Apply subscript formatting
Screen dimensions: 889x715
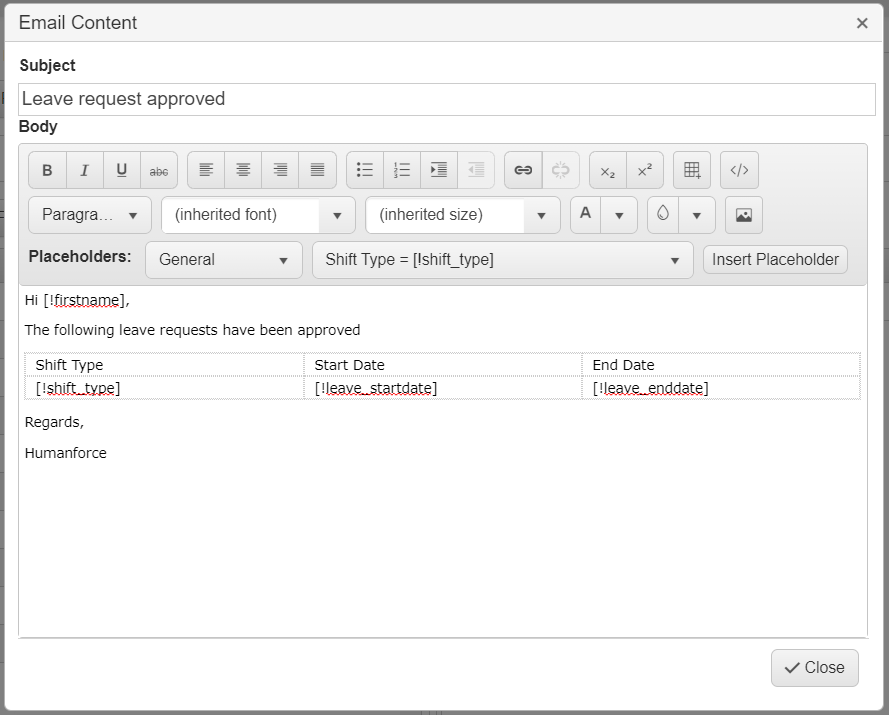coord(608,170)
